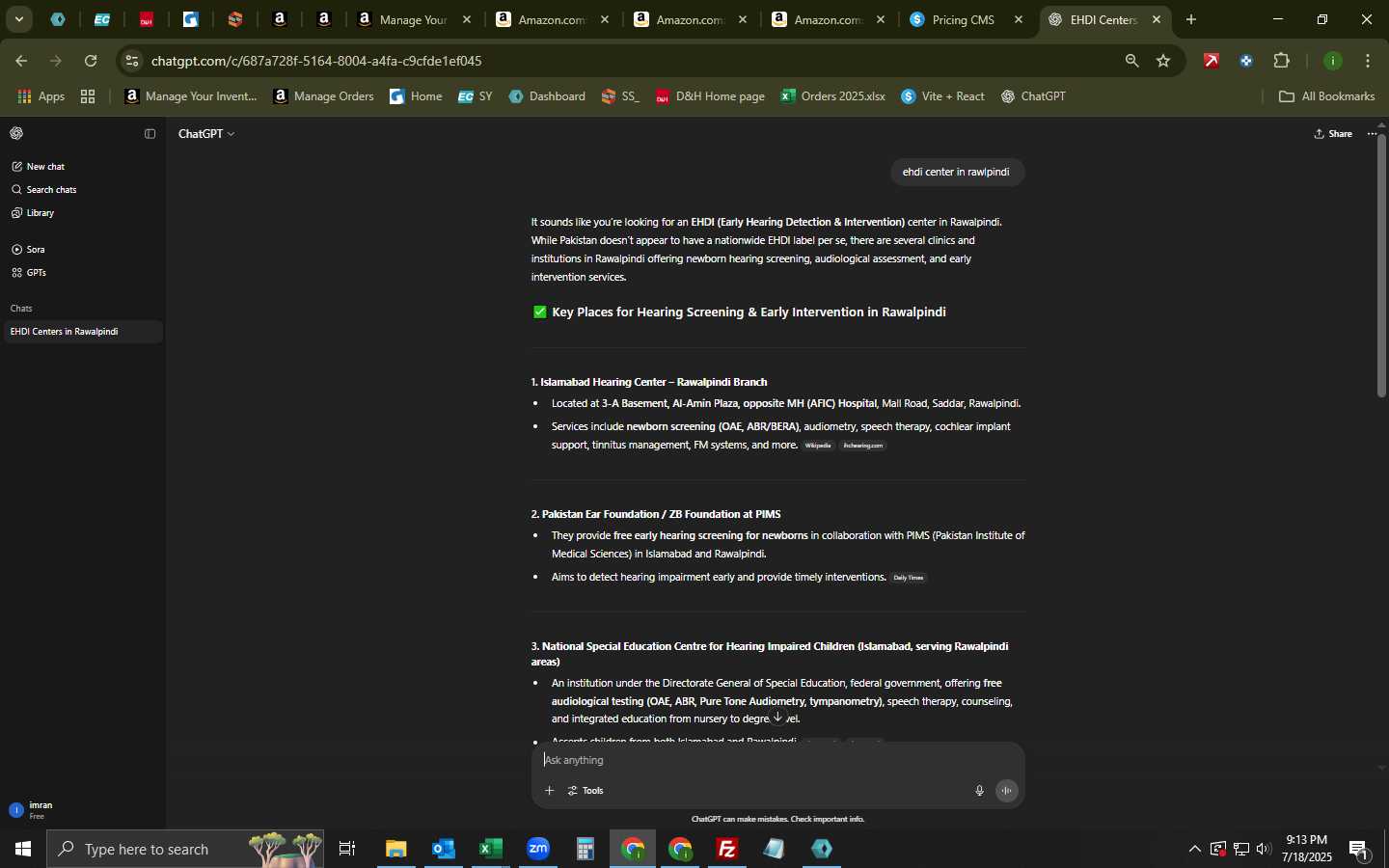Jump to bottom with the down-arrow button
The height and width of the screenshot is (868, 1389).
(x=778, y=718)
